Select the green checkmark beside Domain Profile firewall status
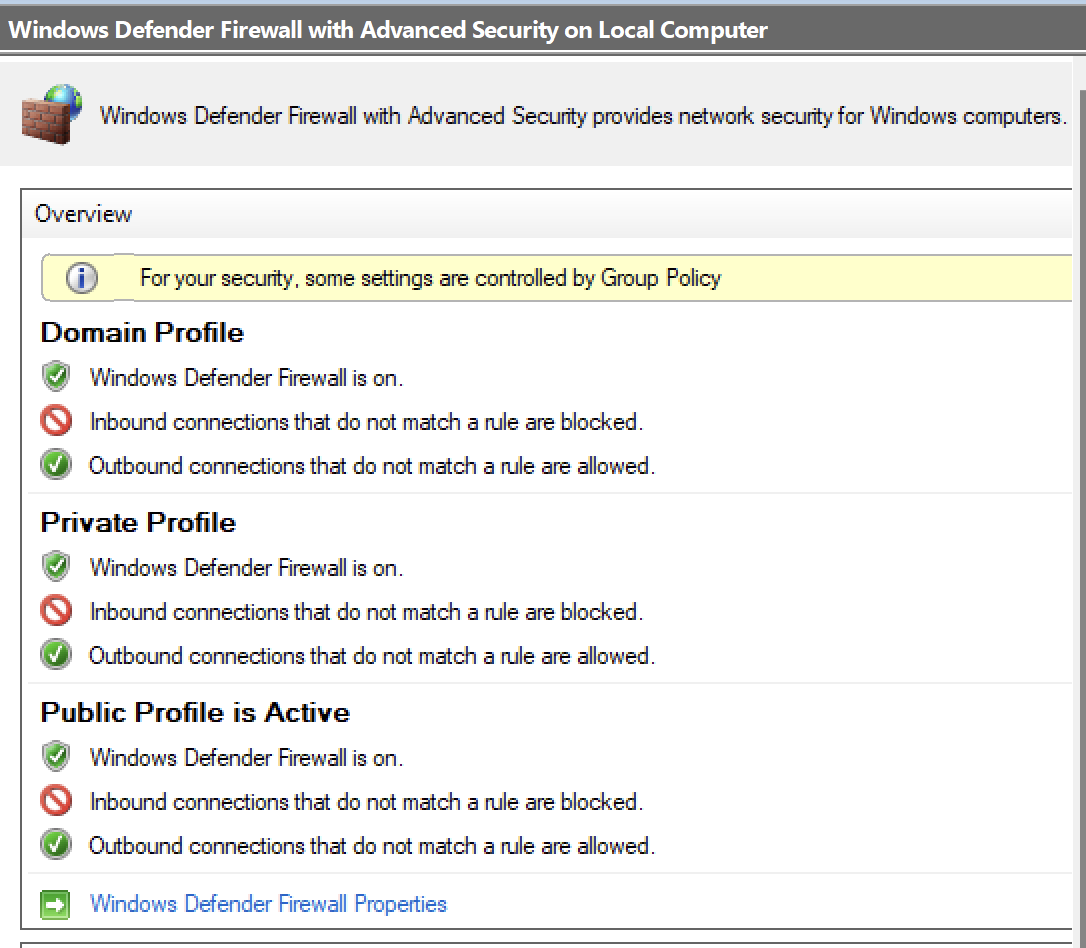Image resolution: width=1086 pixels, height=948 pixels. pos(55,376)
